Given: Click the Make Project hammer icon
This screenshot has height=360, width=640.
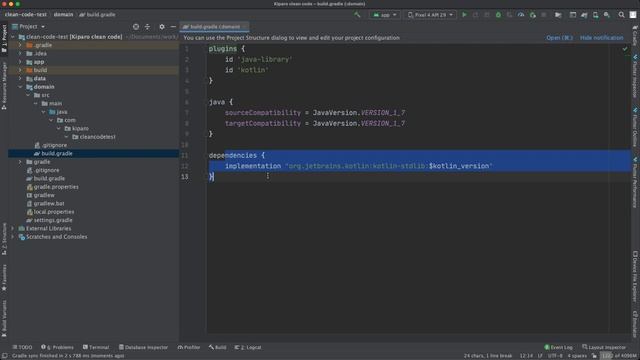Looking at the screenshot, I should click(357, 15).
